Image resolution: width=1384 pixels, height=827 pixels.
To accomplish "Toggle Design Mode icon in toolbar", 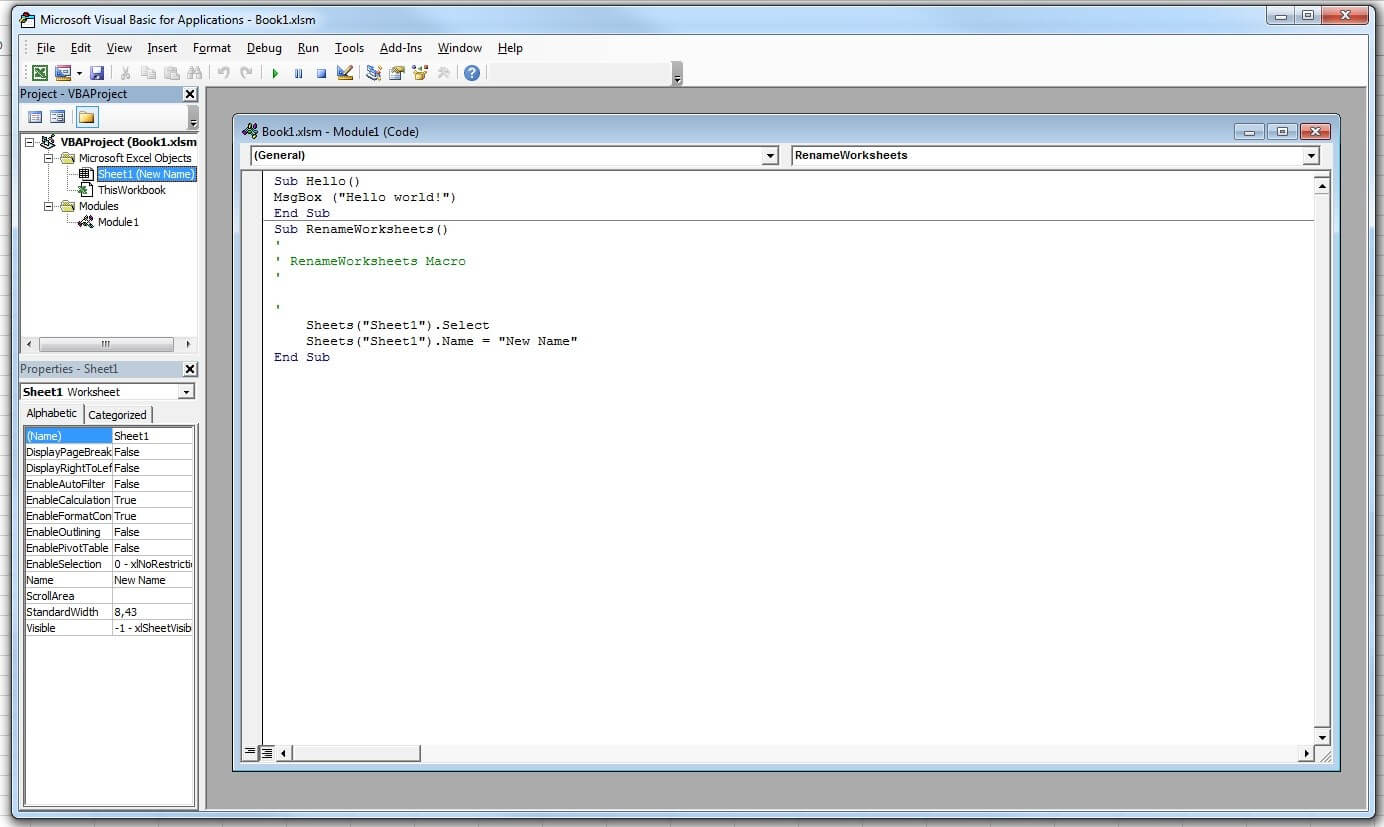I will [345, 73].
